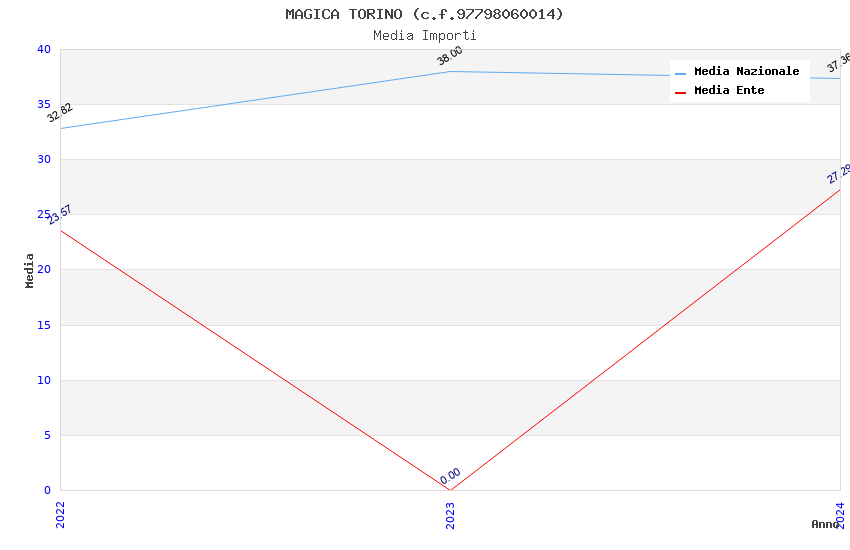Click the 0.00 data point label
The width and height of the screenshot is (850, 550).
pyautogui.click(x=450, y=476)
